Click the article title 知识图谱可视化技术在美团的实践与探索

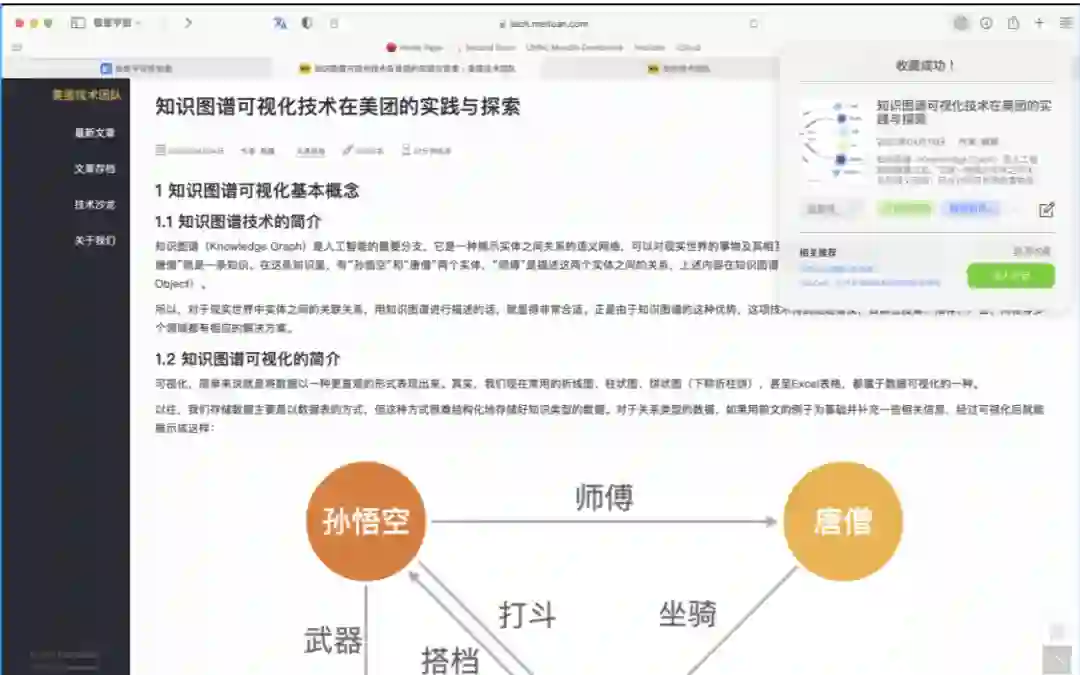(338, 106)
